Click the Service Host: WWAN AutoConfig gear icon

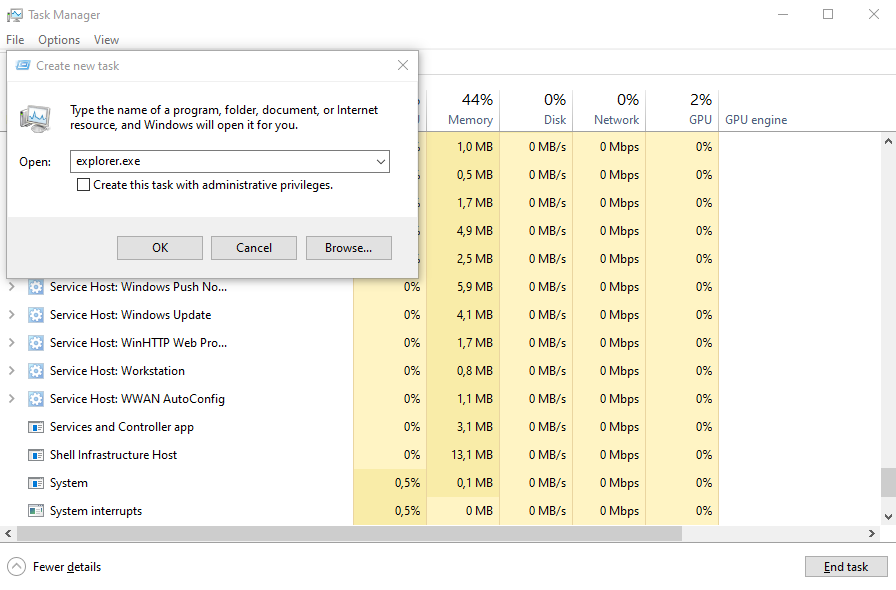click(x=36, y=399)
